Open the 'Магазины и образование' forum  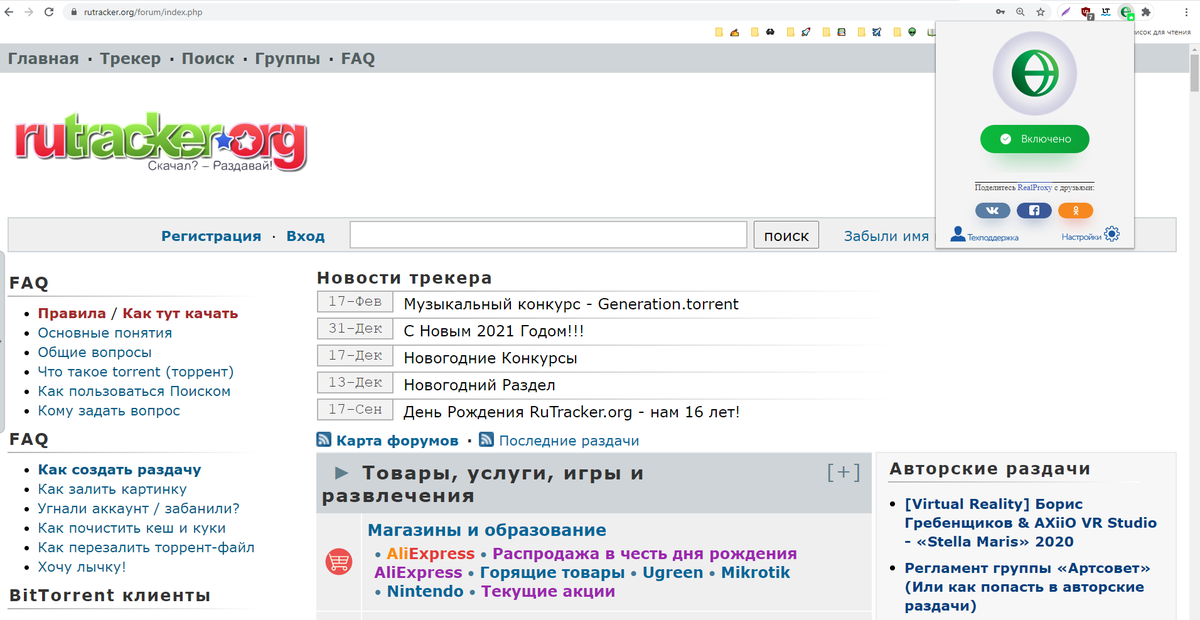pos(487,530)
